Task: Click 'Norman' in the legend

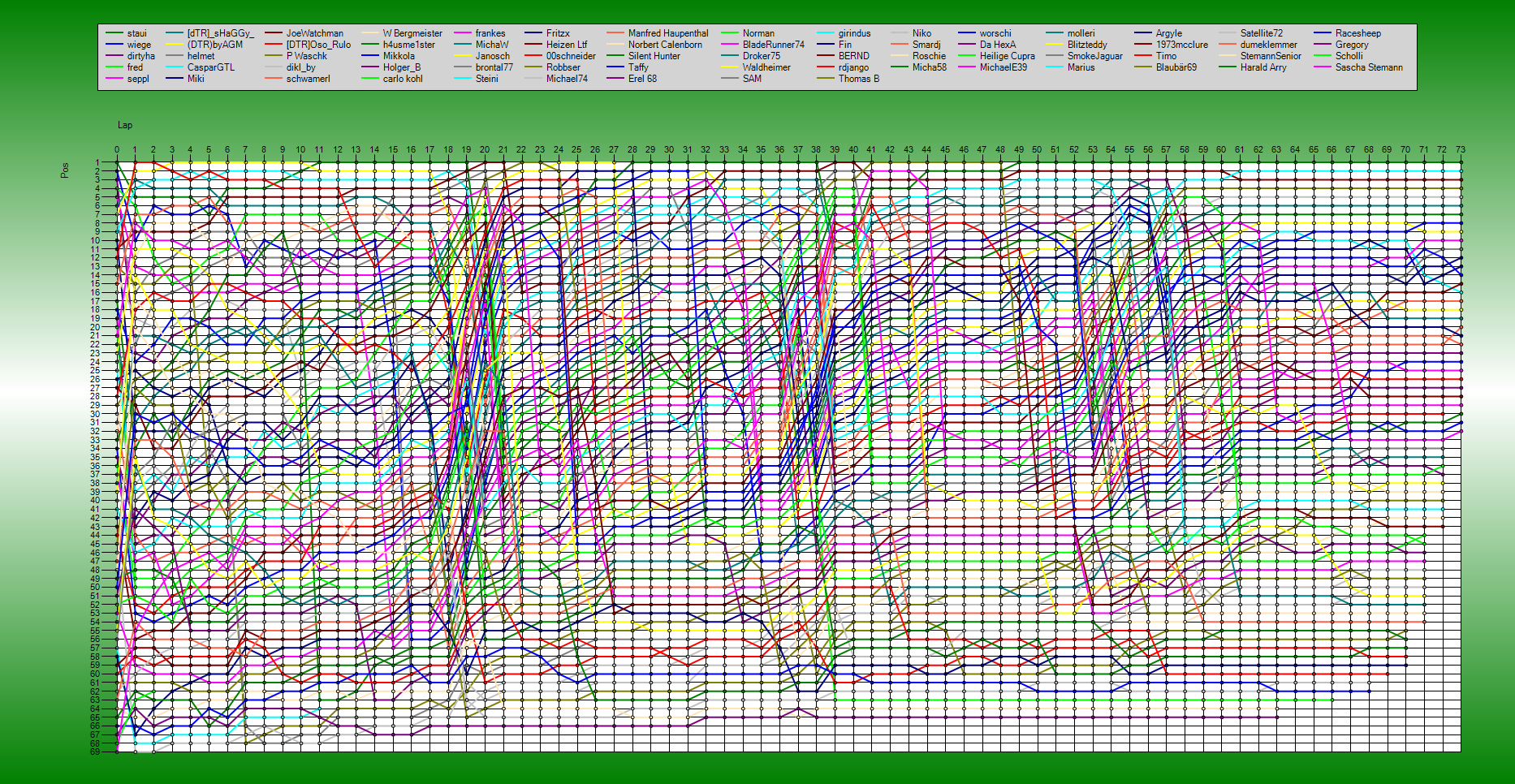Action: (x=758, y=33)
